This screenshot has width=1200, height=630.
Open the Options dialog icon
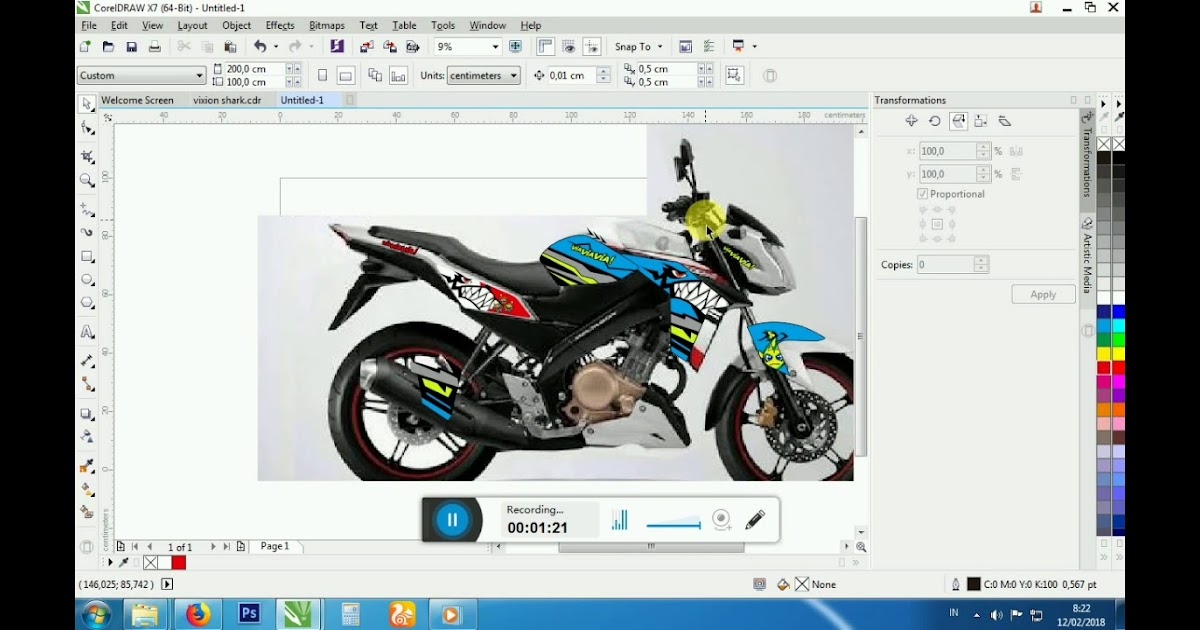tap(708, 46)
